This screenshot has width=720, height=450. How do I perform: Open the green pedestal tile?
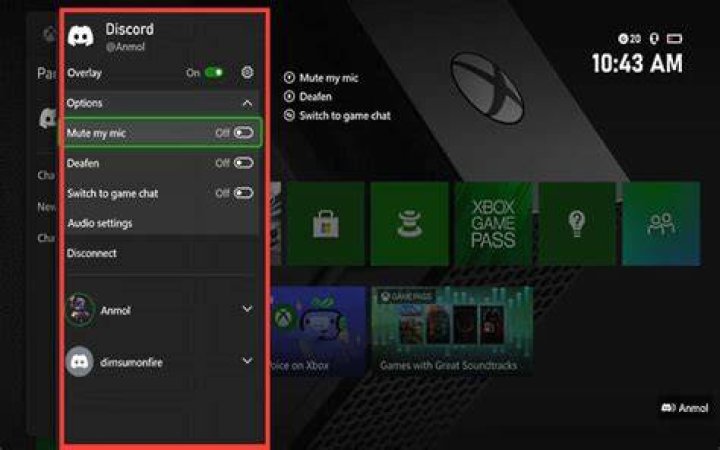[x=409, y=224]
